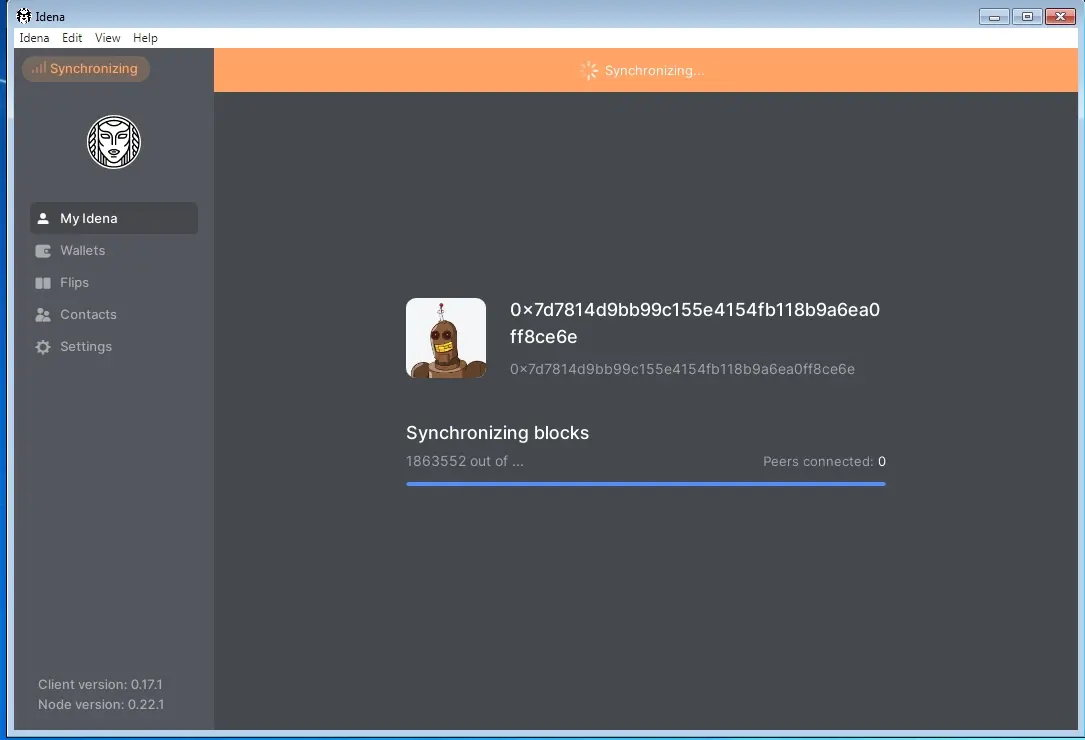Click the Synchronizing status badge in sidebar
1085x740 pixels.
[x=86, y=69]
